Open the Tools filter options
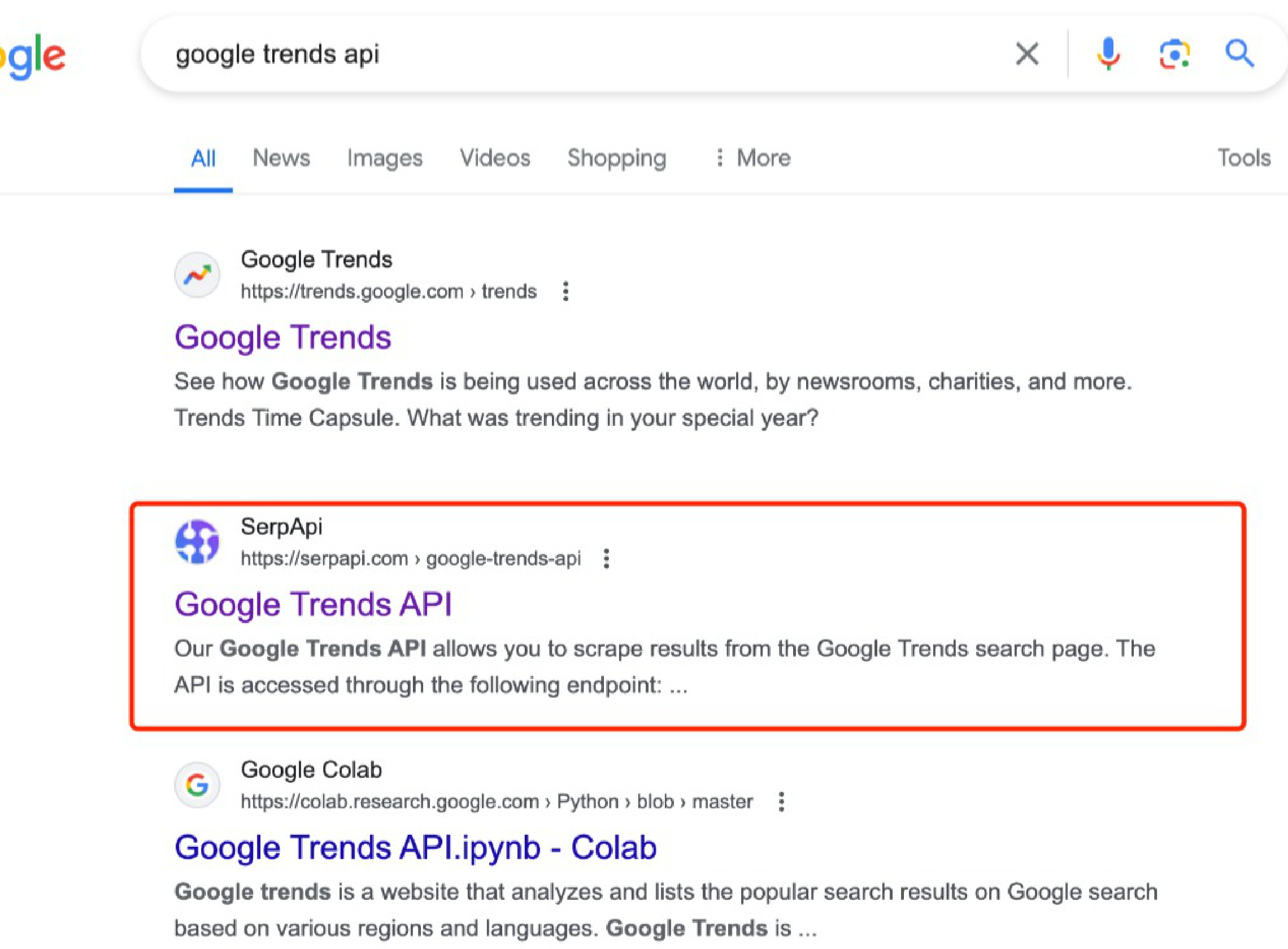Image resolution: width=1288 pixels, height=949 pixels. (1244, 158)
